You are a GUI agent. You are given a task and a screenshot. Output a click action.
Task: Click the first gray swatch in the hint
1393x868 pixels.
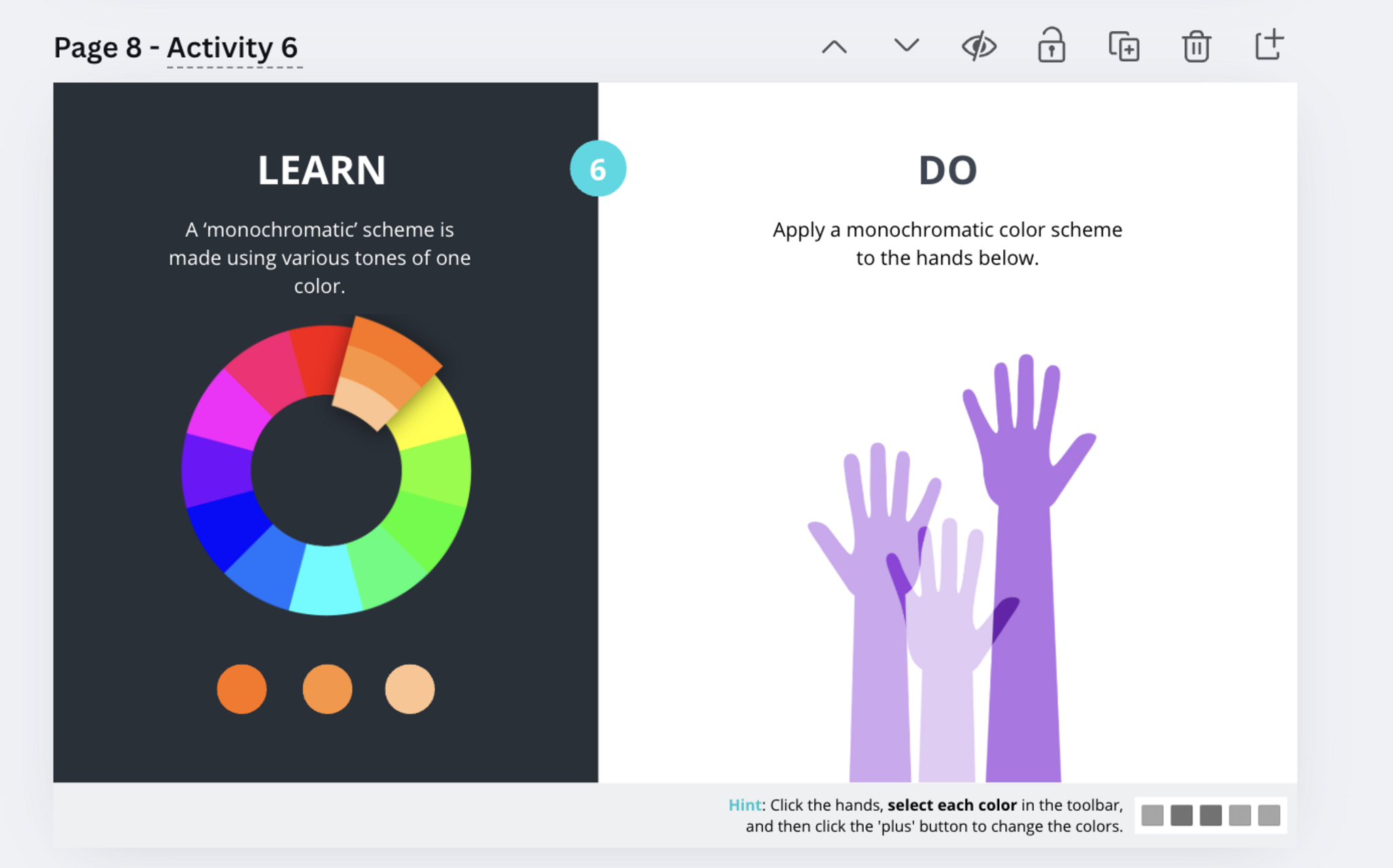[x=1152, y=815]
